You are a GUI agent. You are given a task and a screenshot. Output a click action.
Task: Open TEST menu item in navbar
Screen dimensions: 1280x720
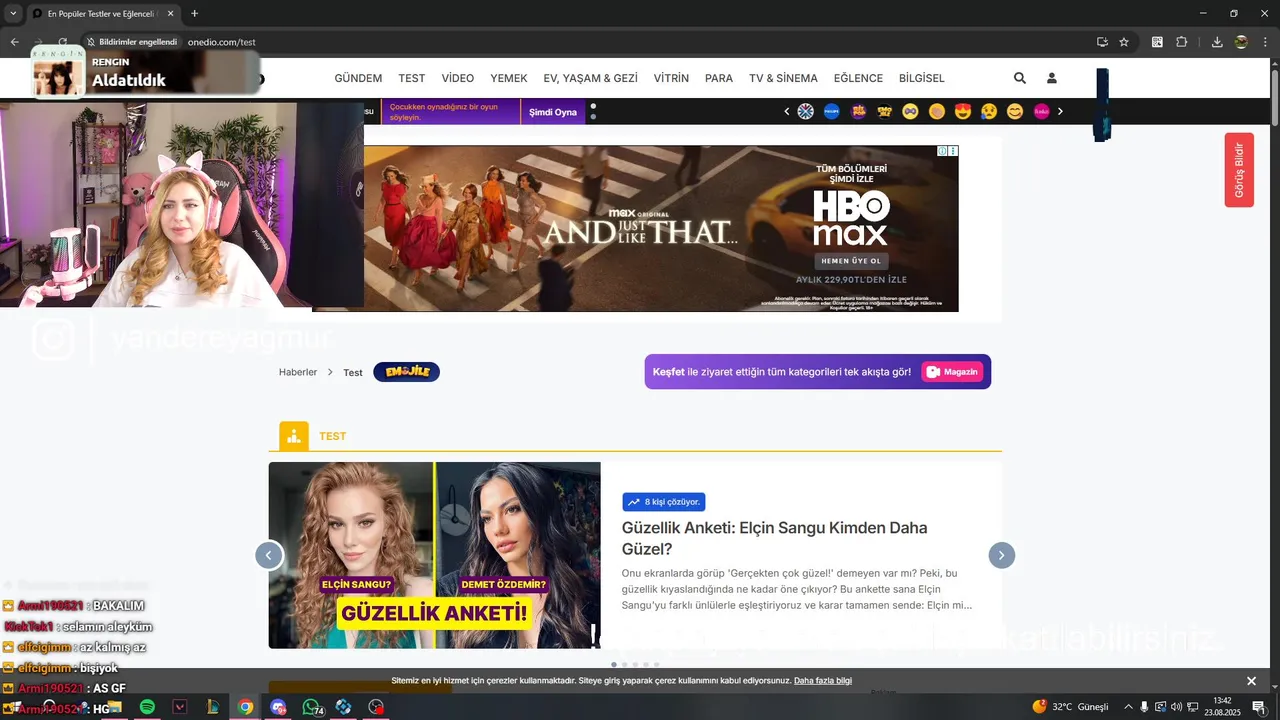coord(412,78)
